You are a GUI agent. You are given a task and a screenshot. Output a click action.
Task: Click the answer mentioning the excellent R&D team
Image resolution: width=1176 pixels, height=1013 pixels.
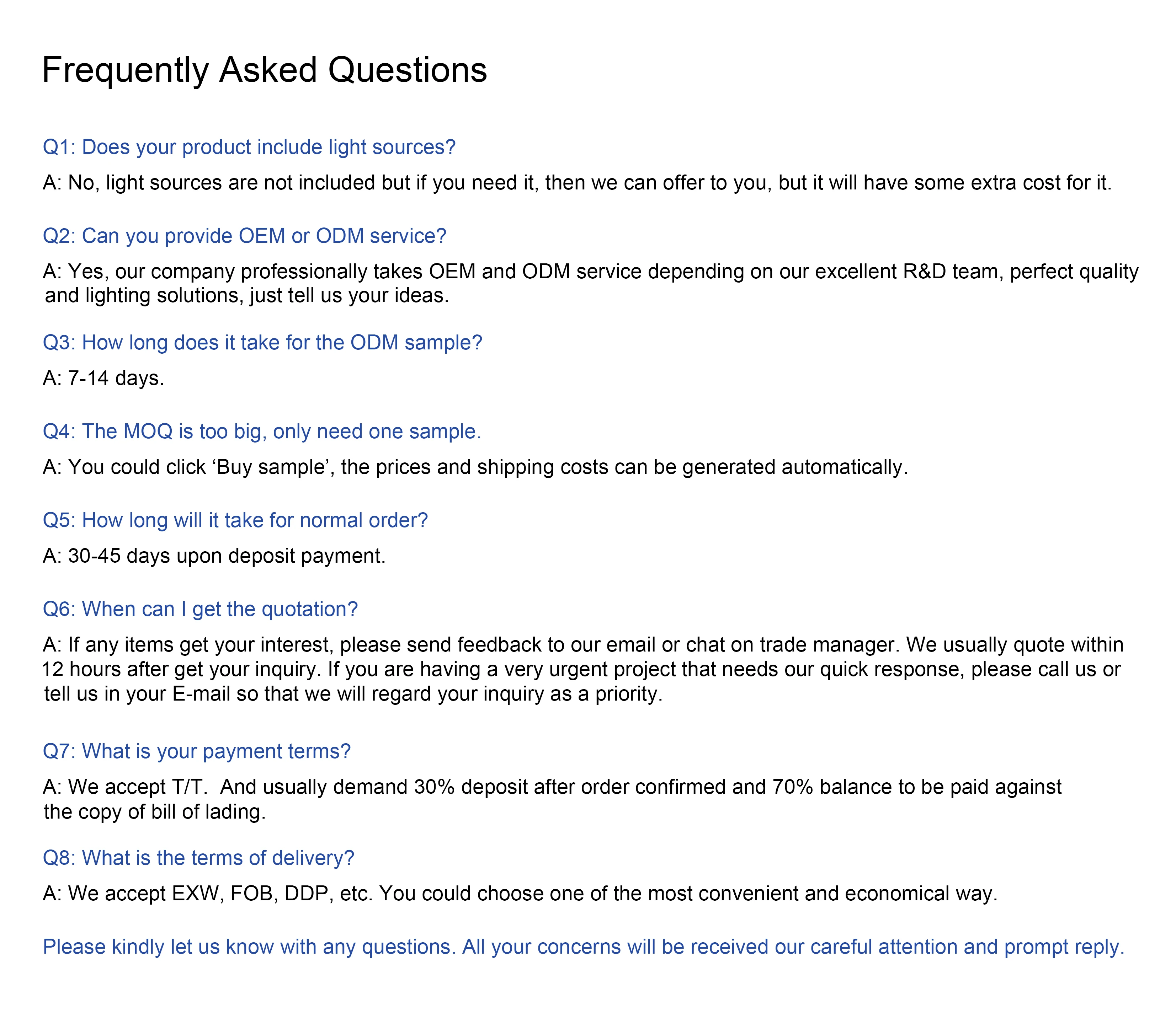[x=590, y=272]
